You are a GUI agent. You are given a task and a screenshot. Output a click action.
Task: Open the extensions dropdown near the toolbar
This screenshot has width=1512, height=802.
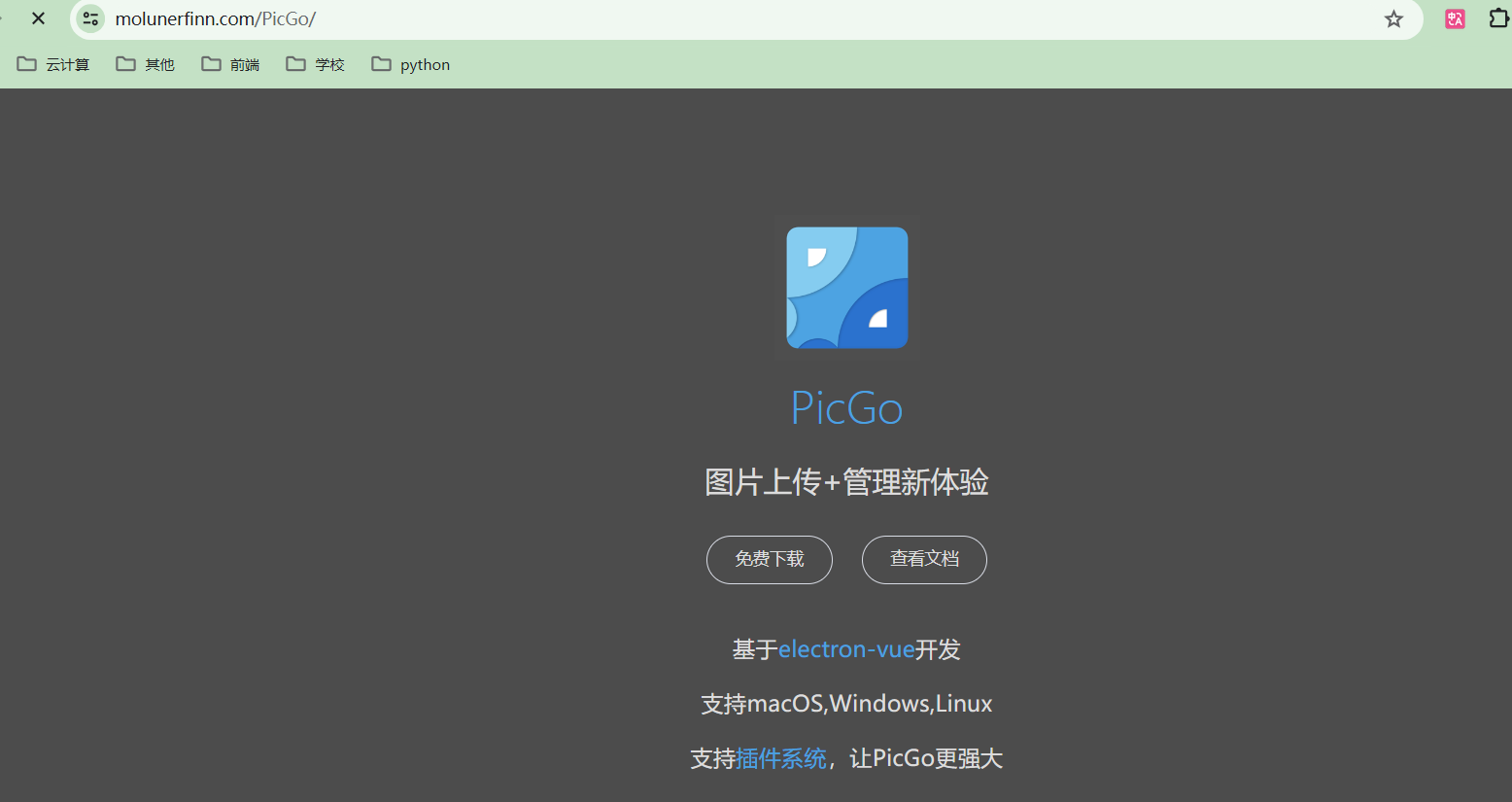tap(1499, 18)
